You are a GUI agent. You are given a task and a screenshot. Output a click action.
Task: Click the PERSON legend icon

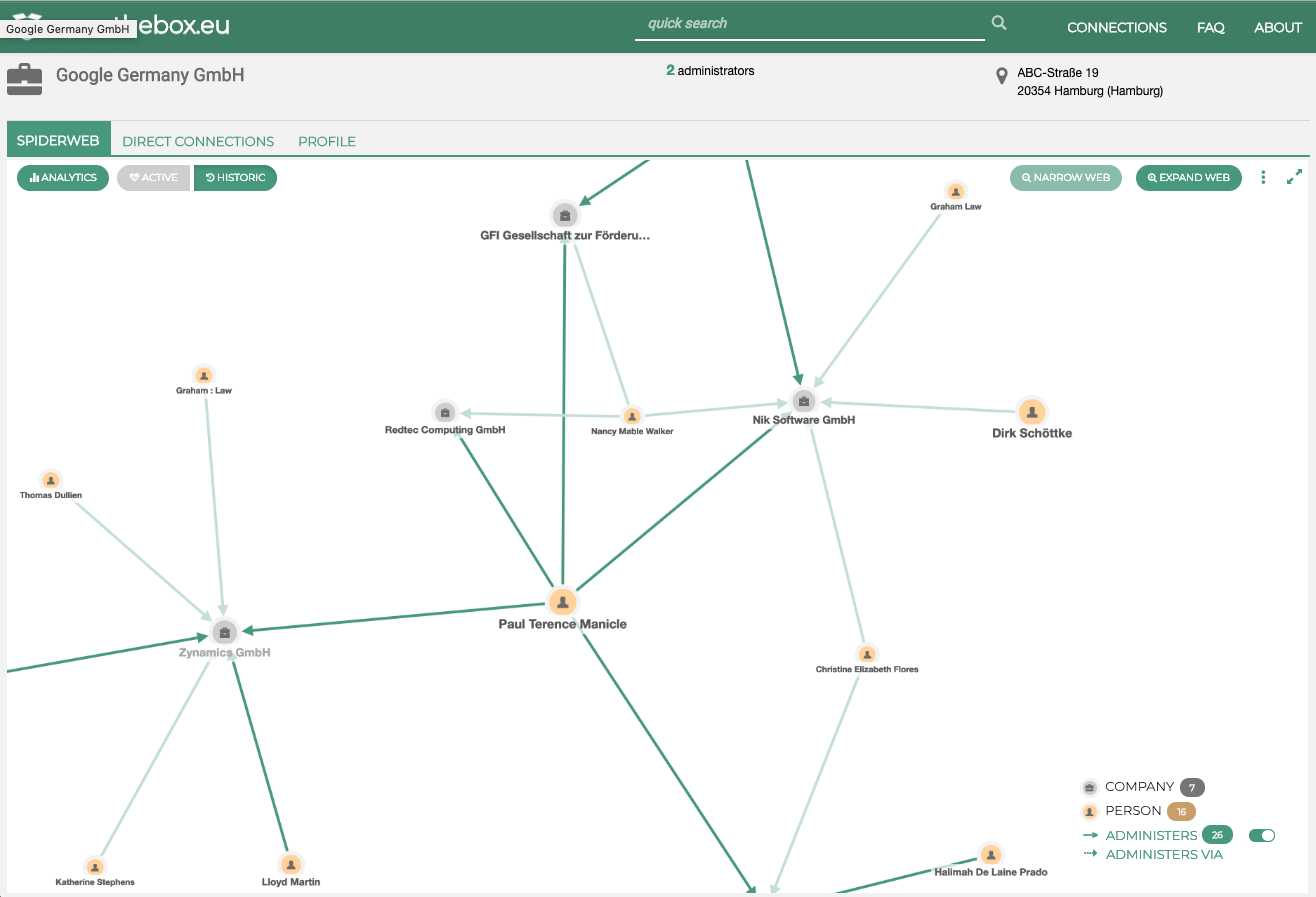(1090, 811)
